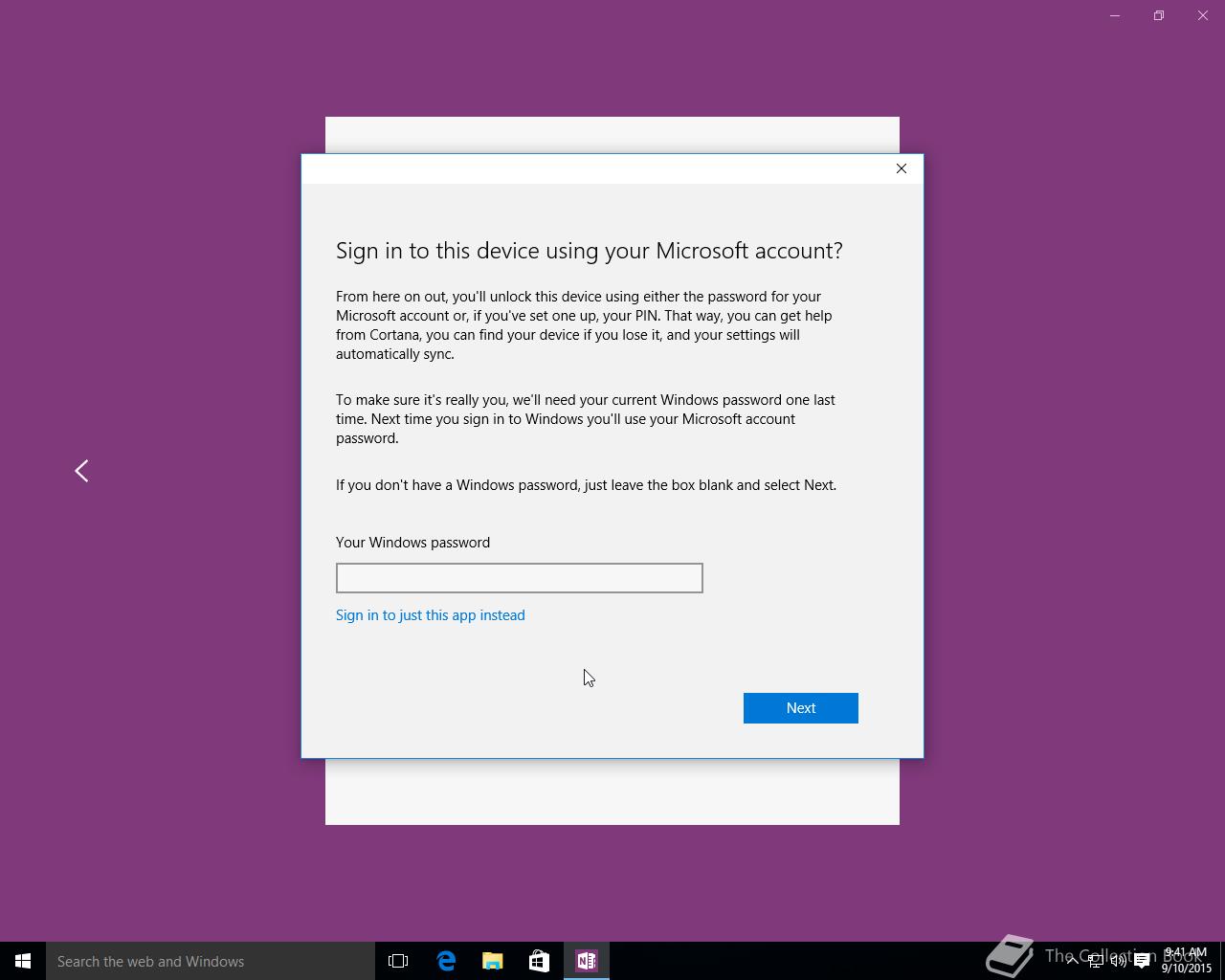The width and height of the screenshot is (1225, 980).
Task: Open Task View from the taskbar
Action: (x=398, y=961)
